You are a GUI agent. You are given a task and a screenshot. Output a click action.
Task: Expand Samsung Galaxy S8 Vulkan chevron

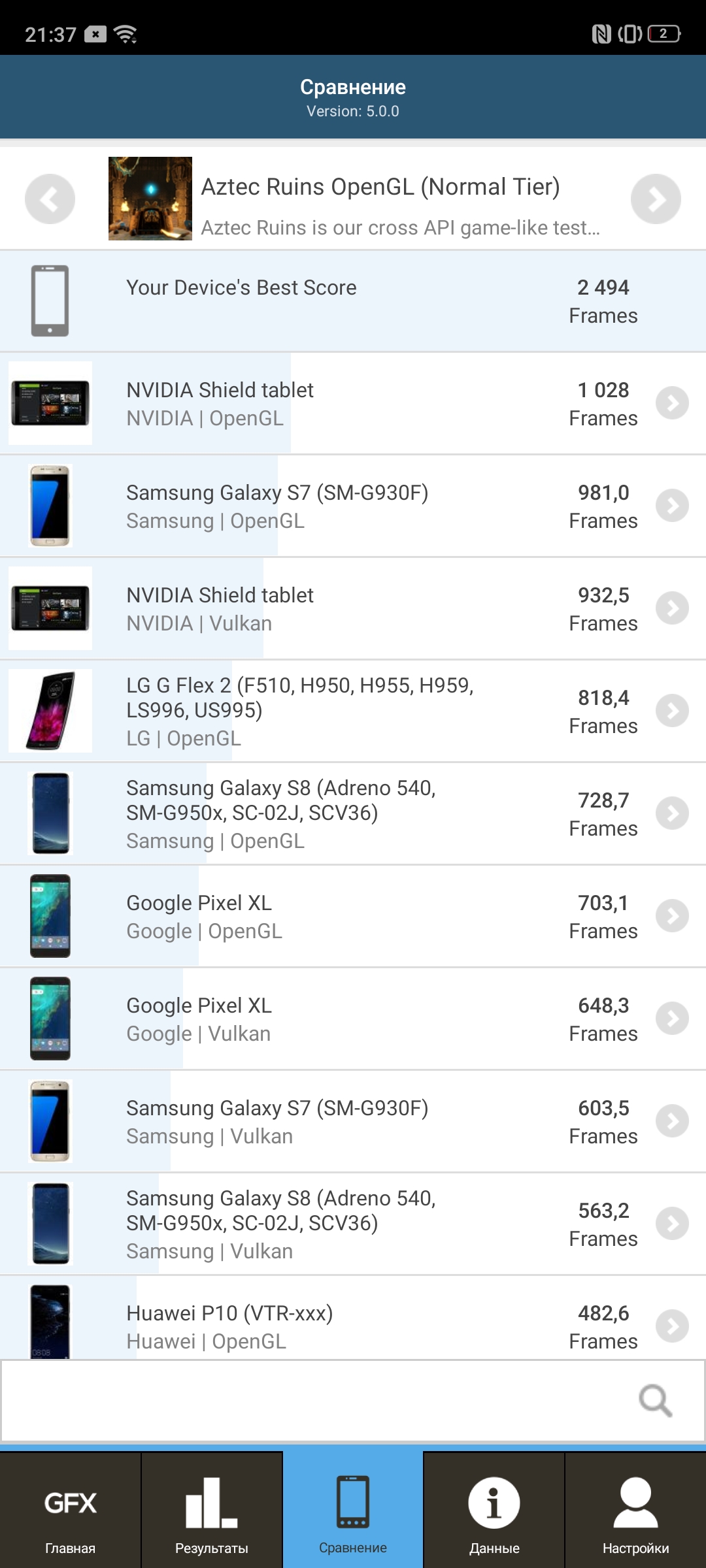tap(672, 1224)
